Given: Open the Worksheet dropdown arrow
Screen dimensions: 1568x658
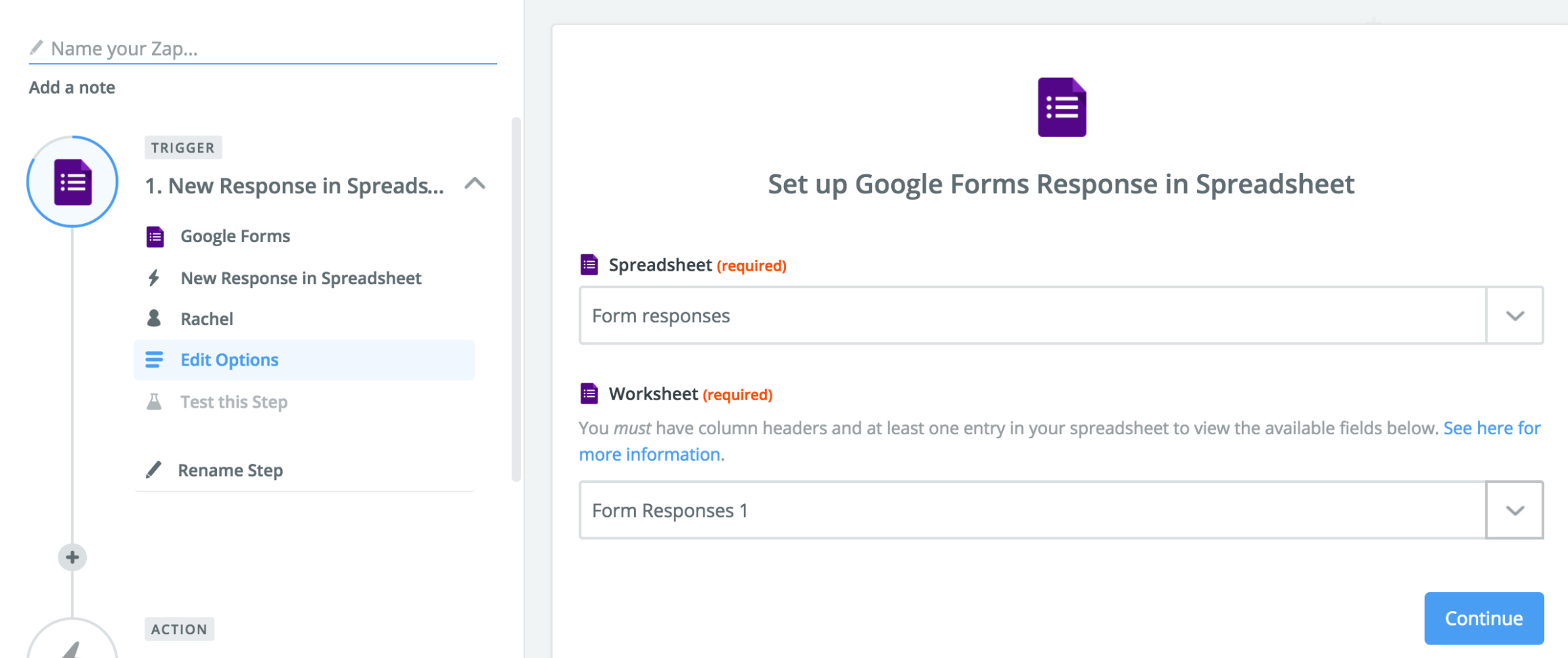Looking at the screenshot, I should [x=1515, y=510].
